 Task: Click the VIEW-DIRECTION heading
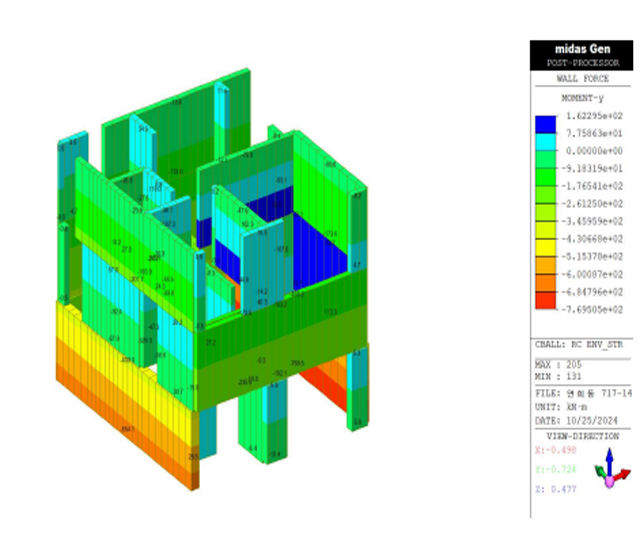pos(581,436)
